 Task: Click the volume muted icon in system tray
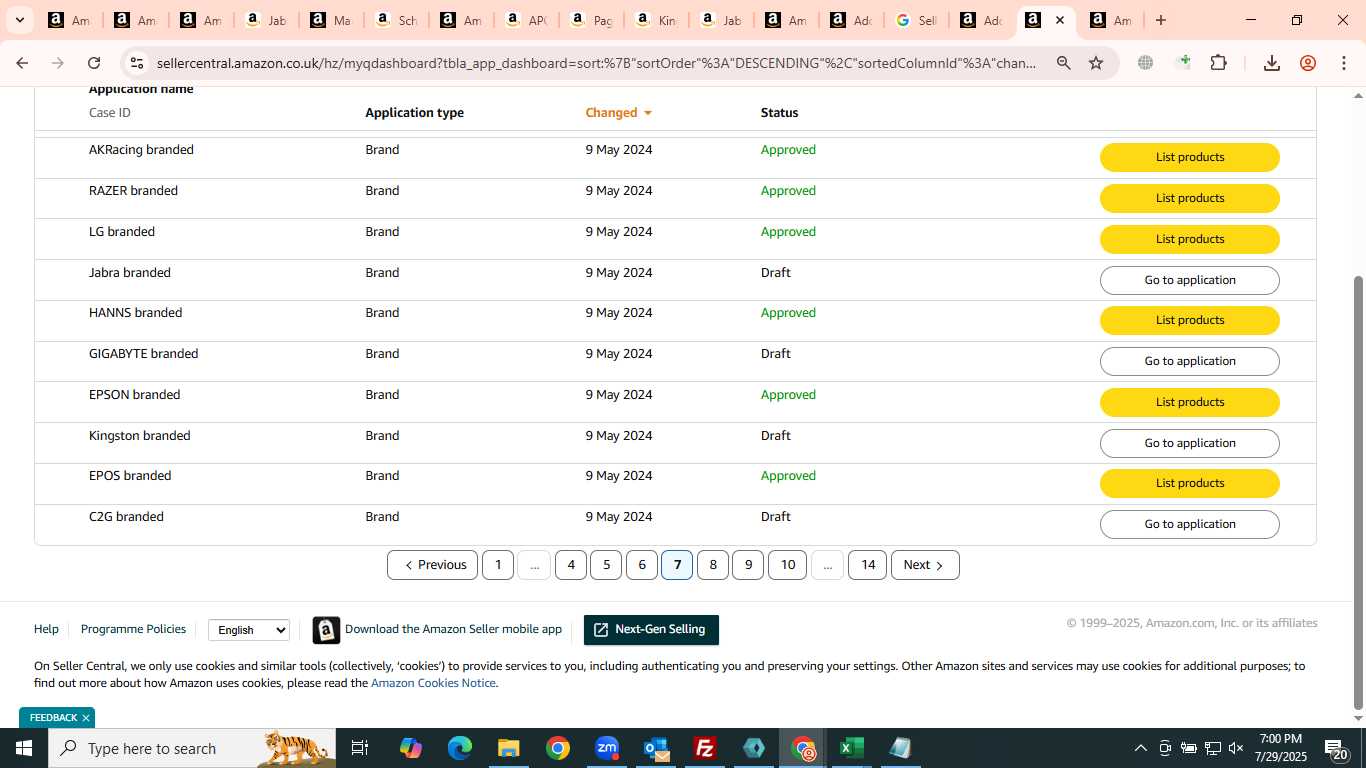point(1236,748)
